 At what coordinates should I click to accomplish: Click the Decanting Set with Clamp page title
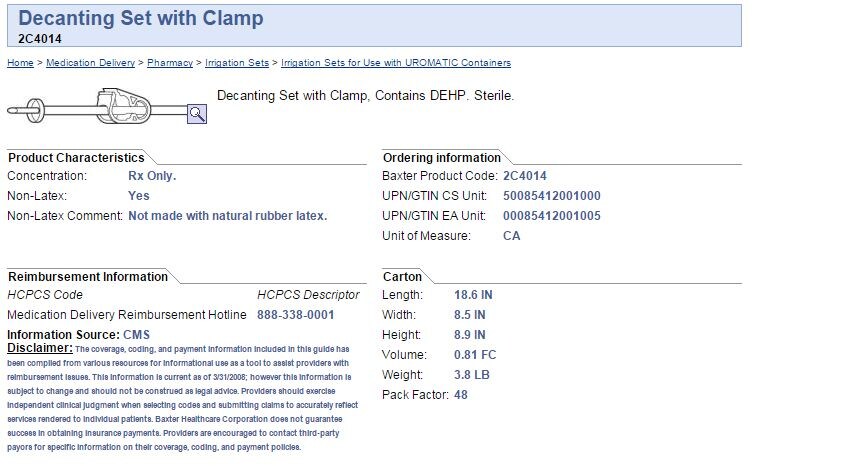tap(141, 19)
